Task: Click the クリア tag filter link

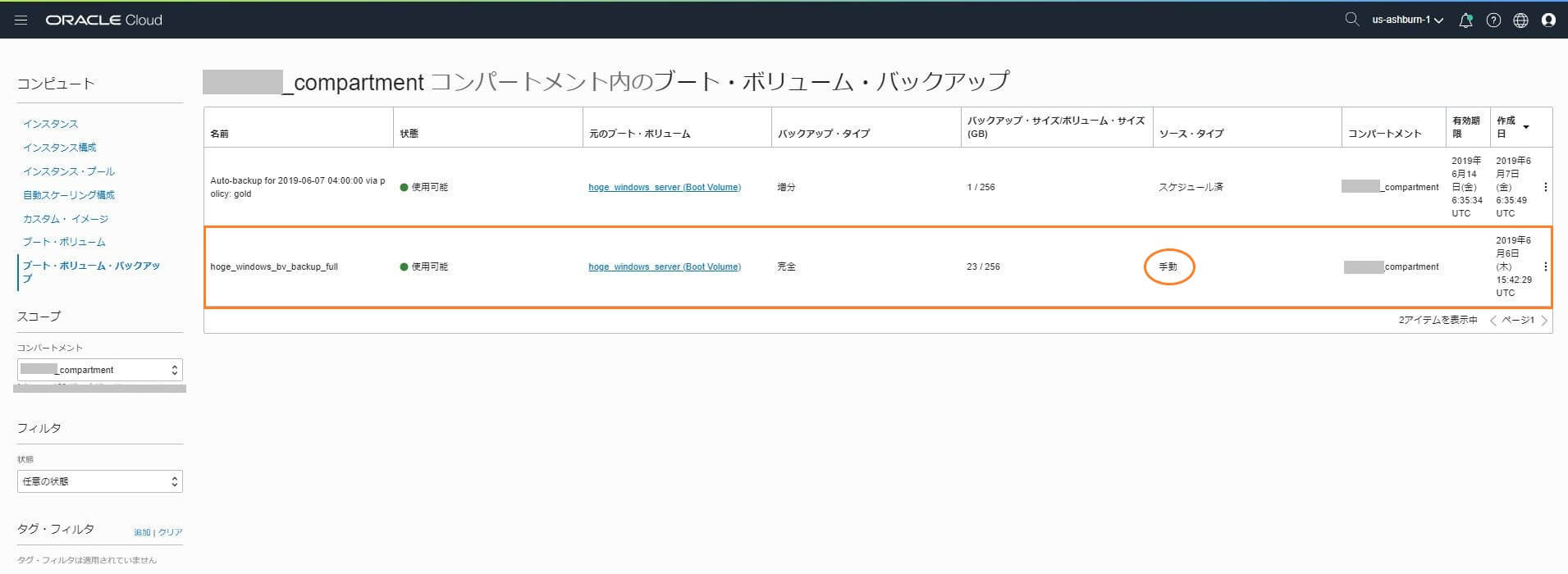Action: click(171, 532)
